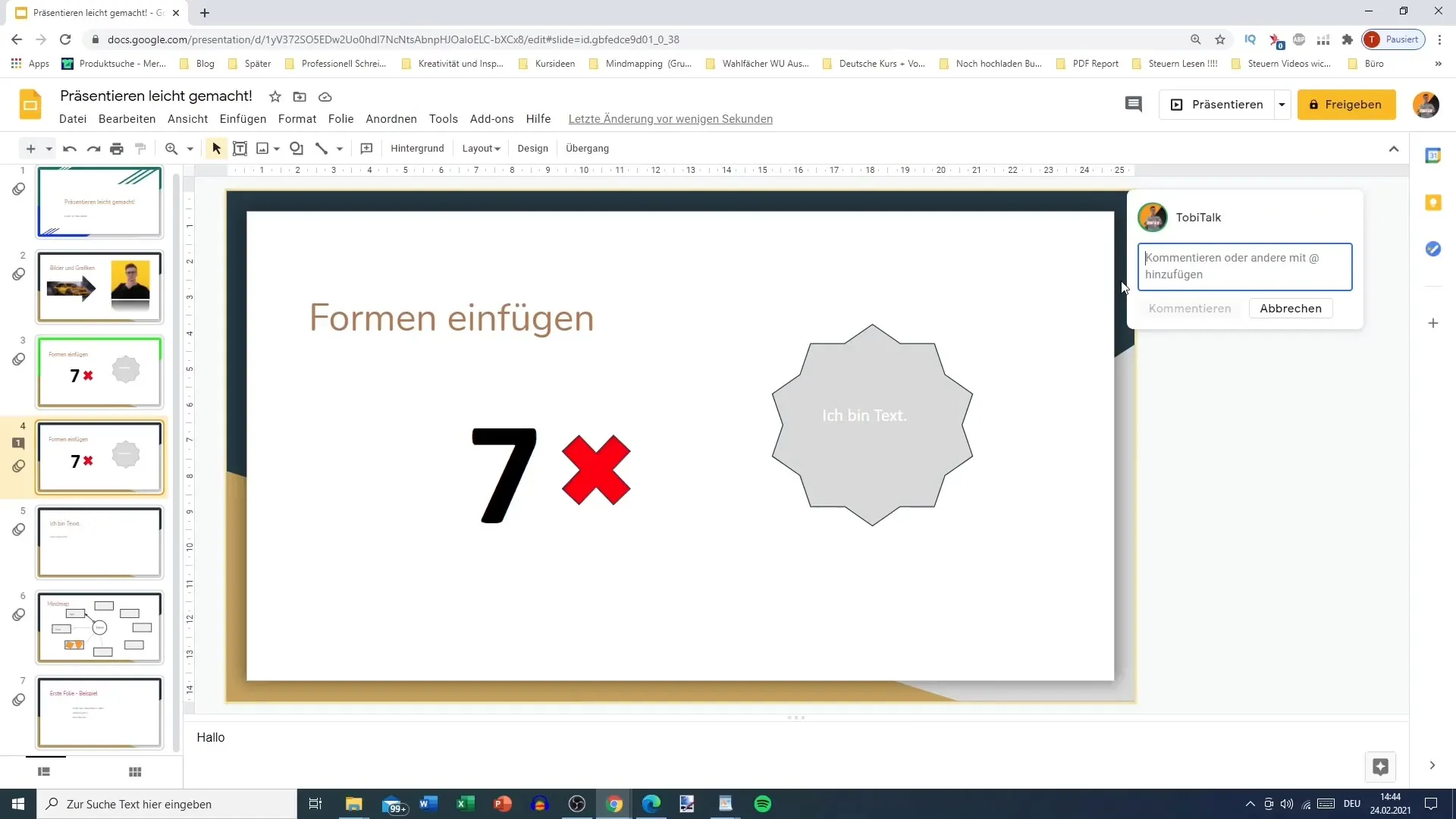Image resolution: width=1456 pixels, height=819 pixels.
Task: Click the Freigeben button
Action: [1348, 104]
